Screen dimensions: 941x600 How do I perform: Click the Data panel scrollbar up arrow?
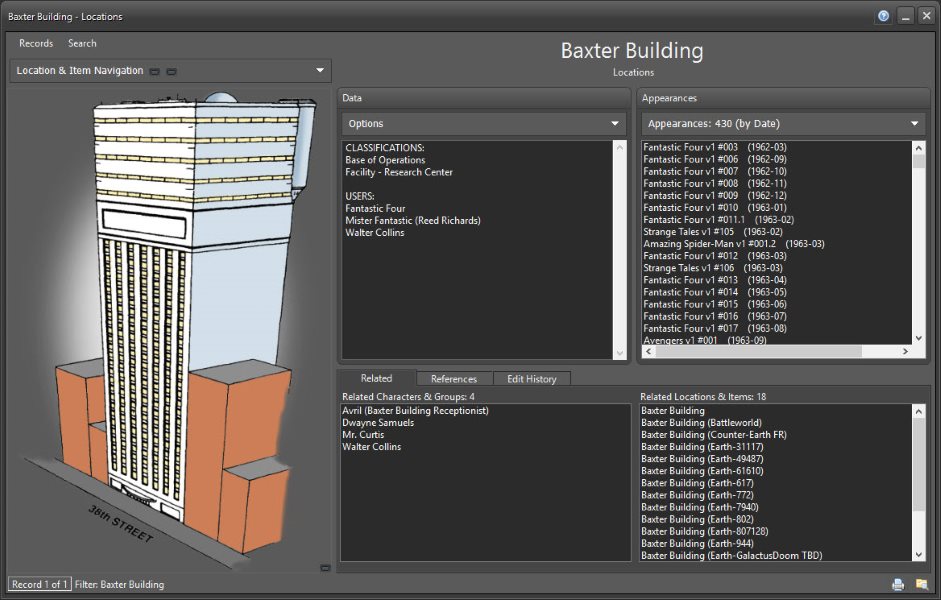tap(620, 148)
